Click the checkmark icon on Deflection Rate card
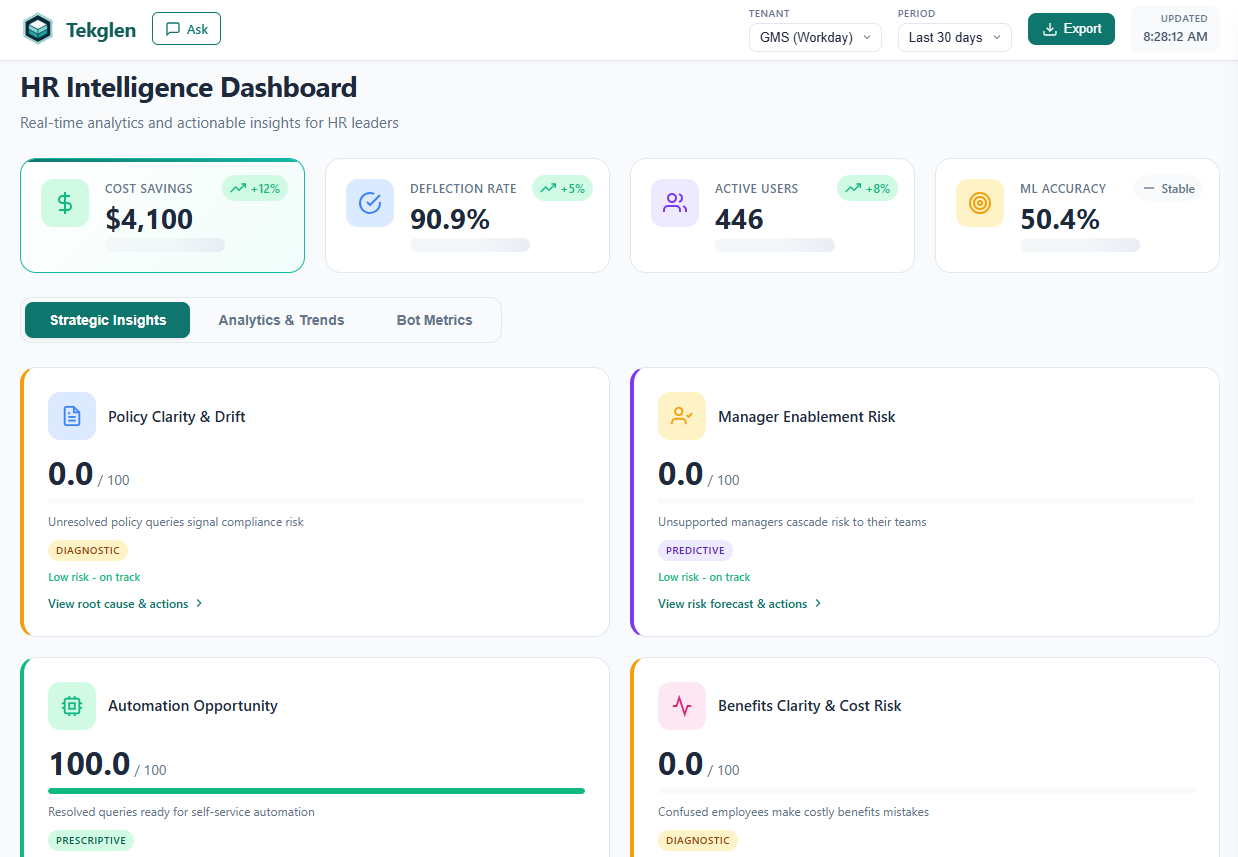This screenshot has width=1238, height=857. pos(370,203)
